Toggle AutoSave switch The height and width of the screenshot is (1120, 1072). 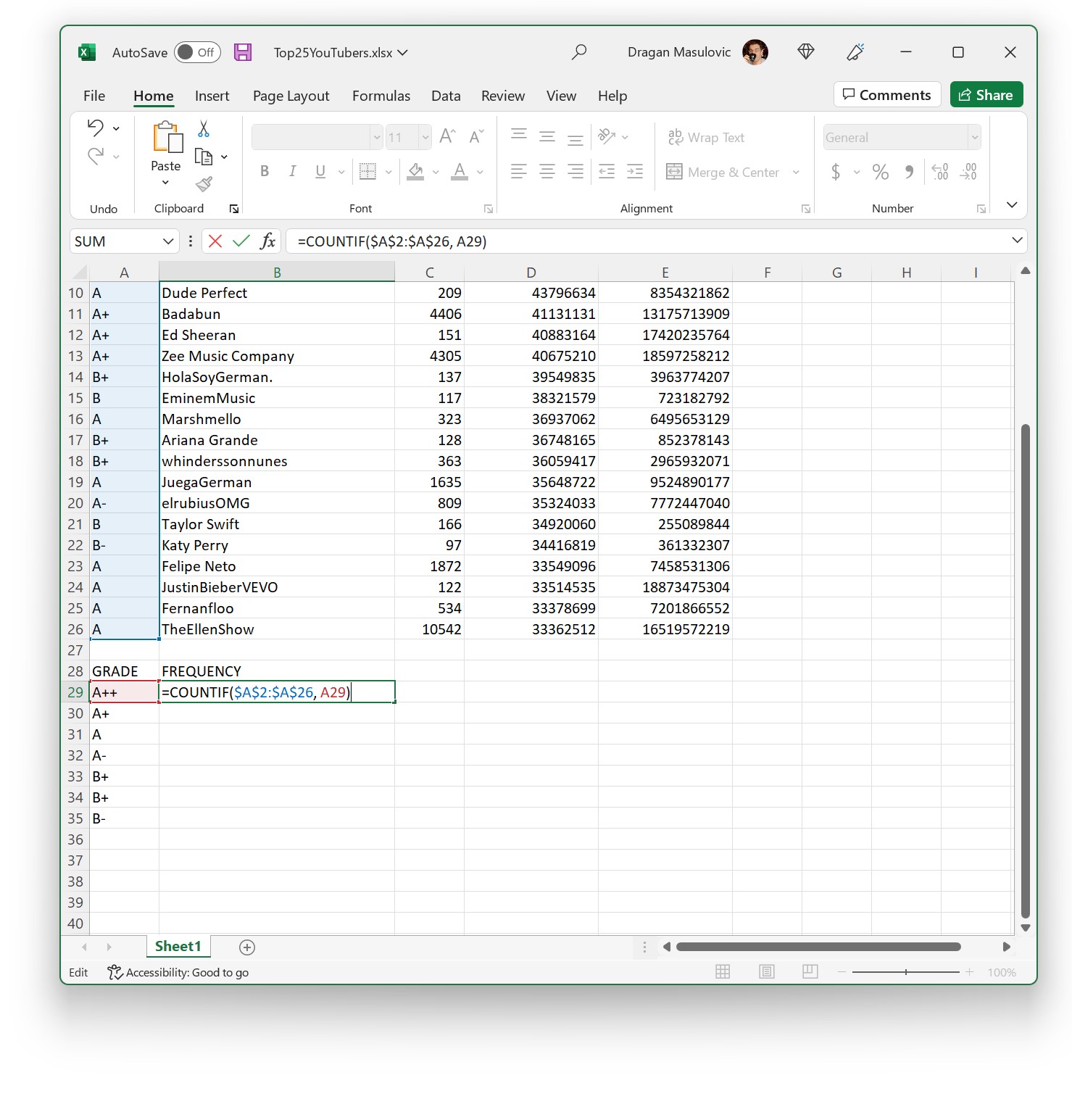(x=197, y=52)
